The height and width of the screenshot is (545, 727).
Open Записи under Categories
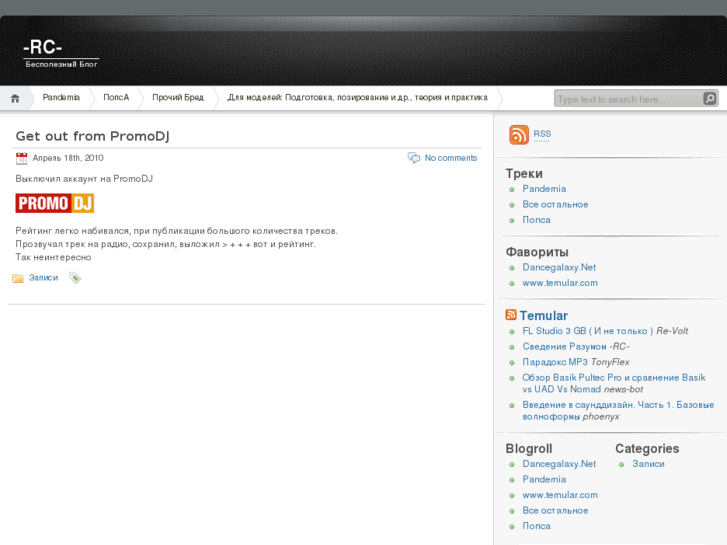coord(648,464)
